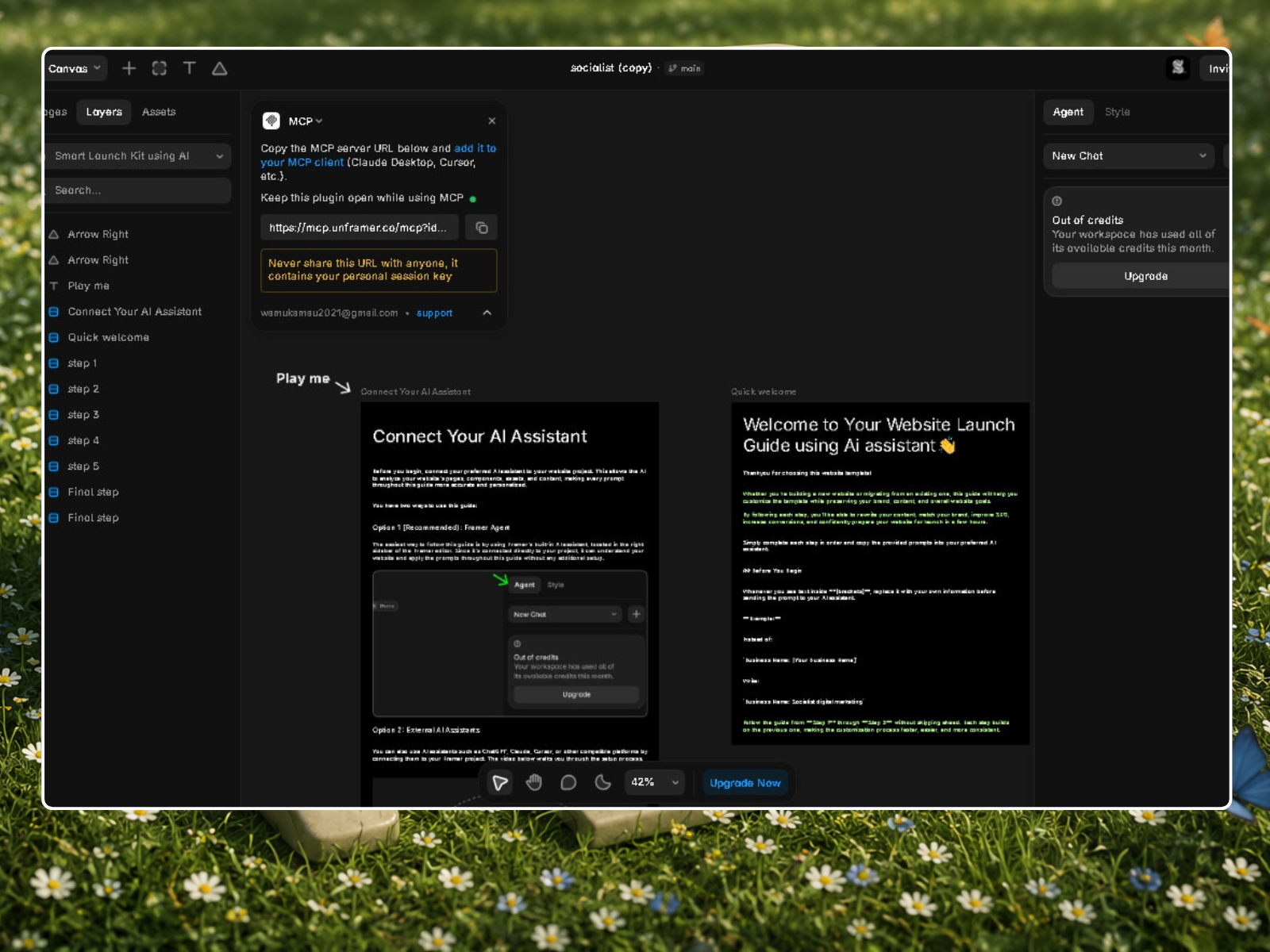Click the MCP plugin logo icon
The image size is (1270, 952).
click(x=271, y=121)
